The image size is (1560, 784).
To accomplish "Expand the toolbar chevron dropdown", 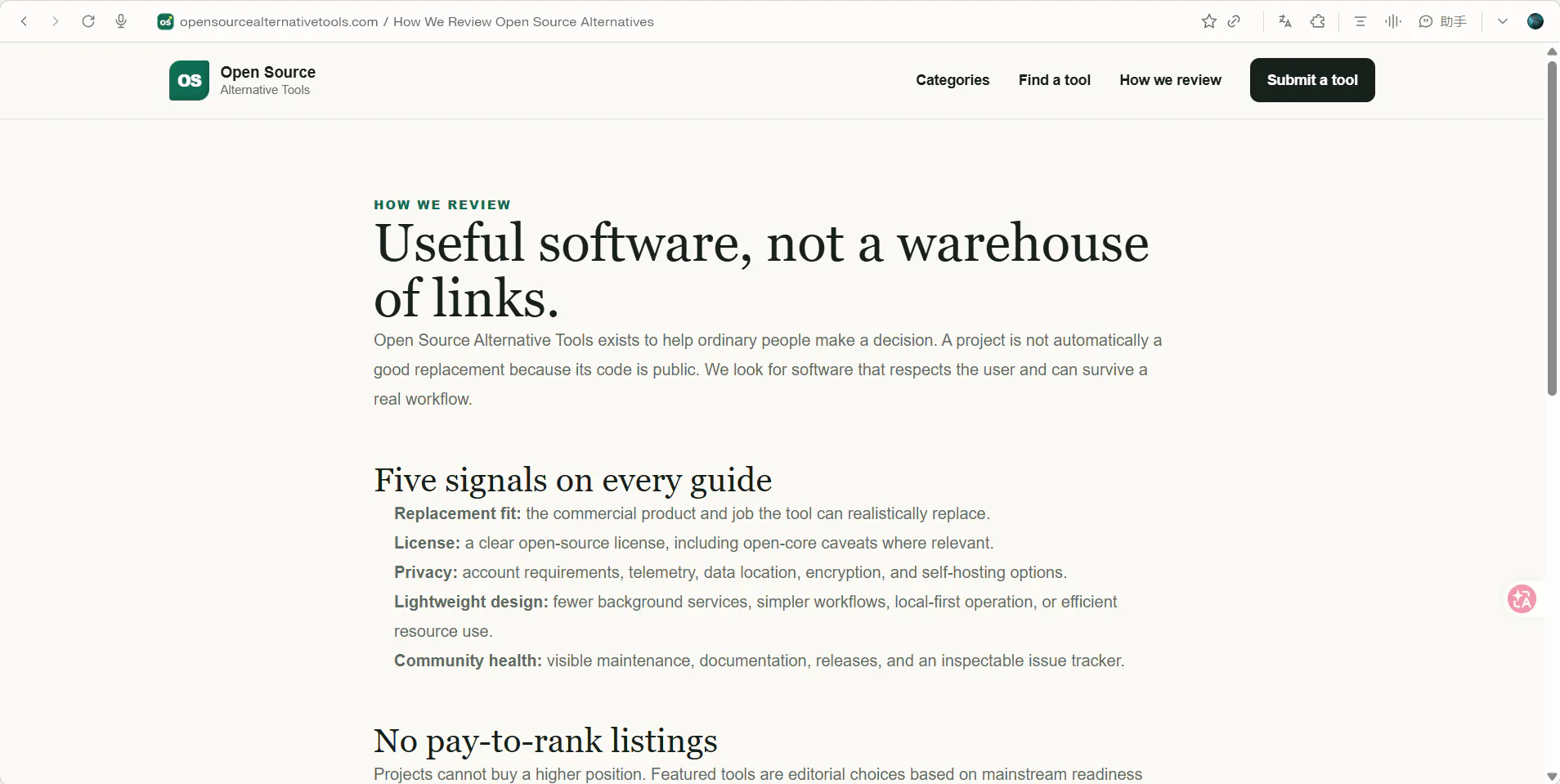I will [x=1503, y=21].
